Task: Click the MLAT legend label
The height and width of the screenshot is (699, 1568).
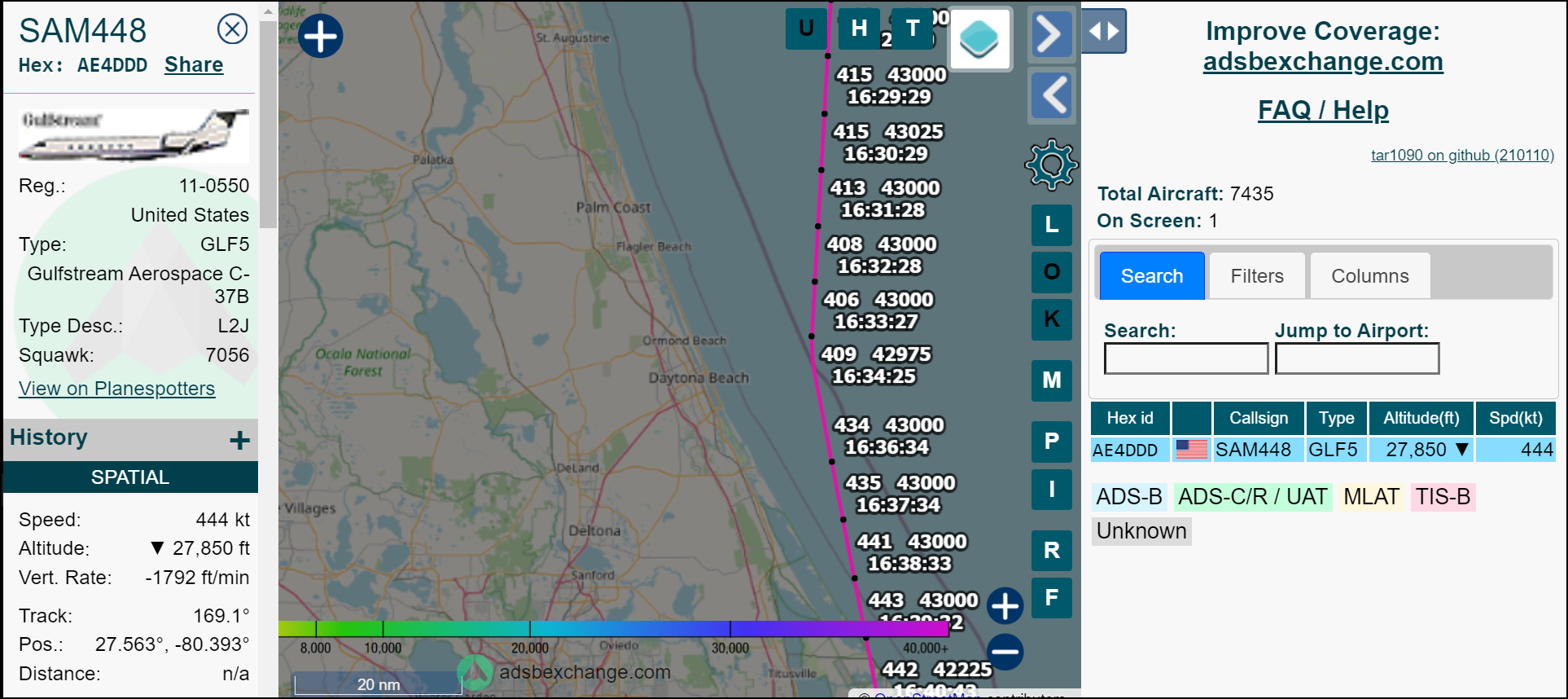Action: pyautogui.click(x=1372, y=497)
